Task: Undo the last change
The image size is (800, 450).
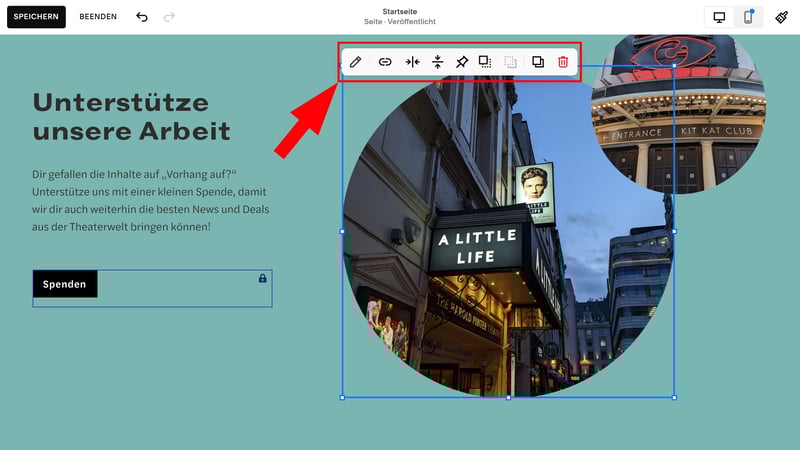Action: click(142, 17)
